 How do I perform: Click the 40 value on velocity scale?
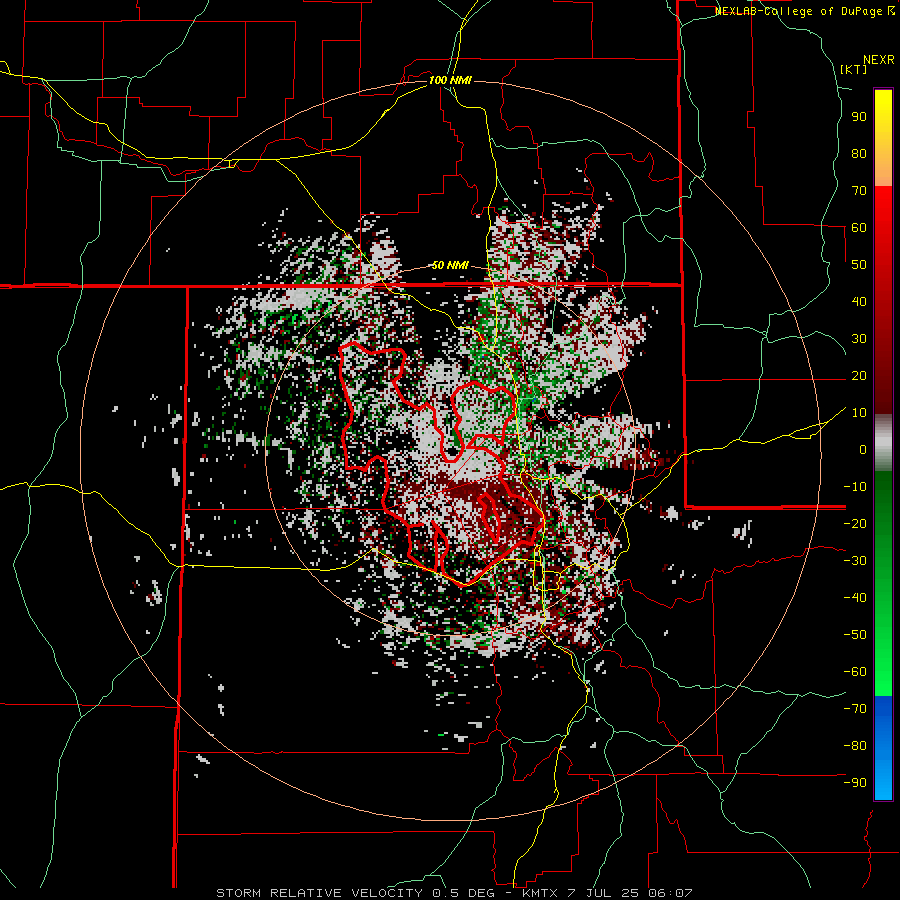coord(859,302)
